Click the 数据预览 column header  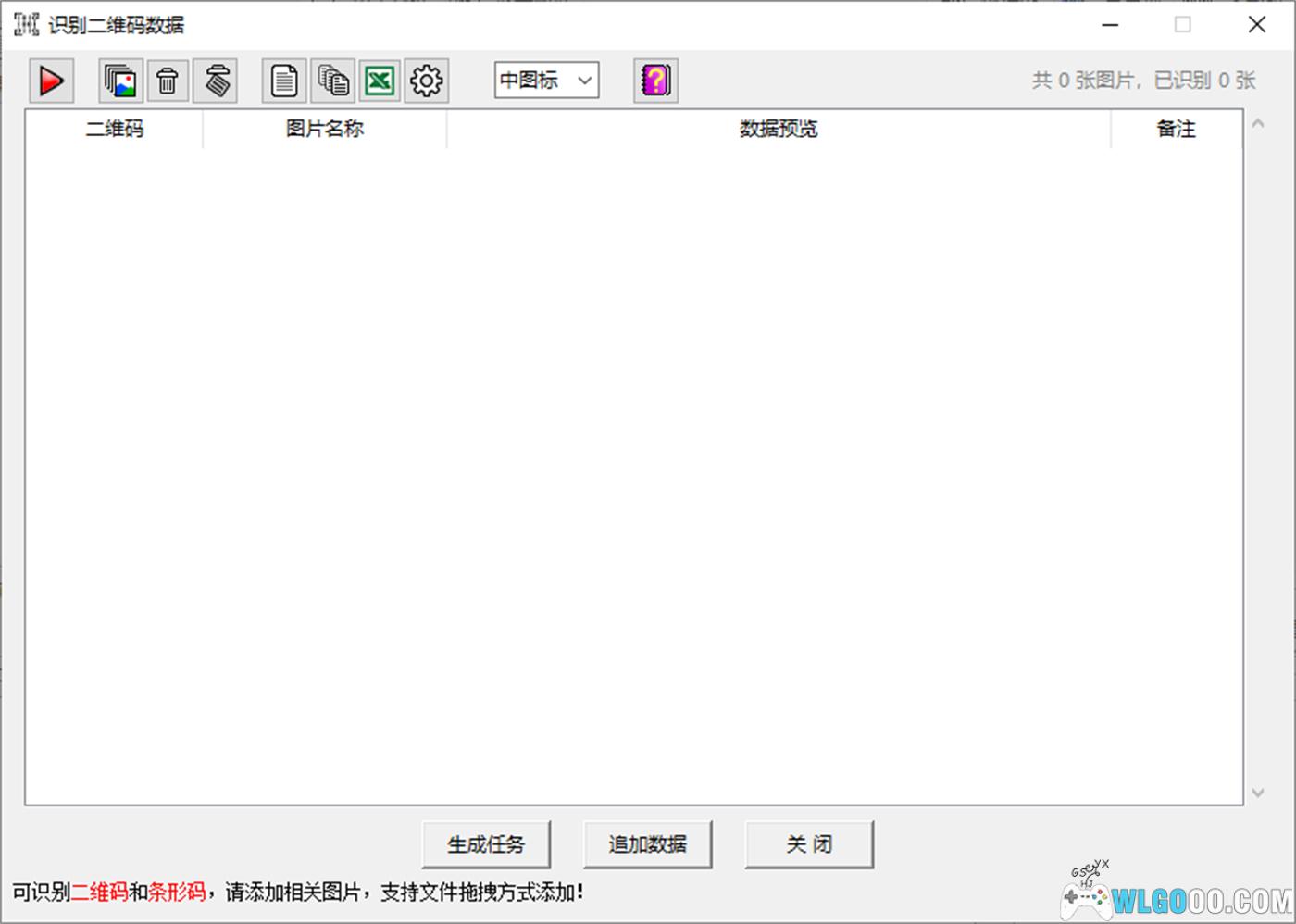(778, 130)
